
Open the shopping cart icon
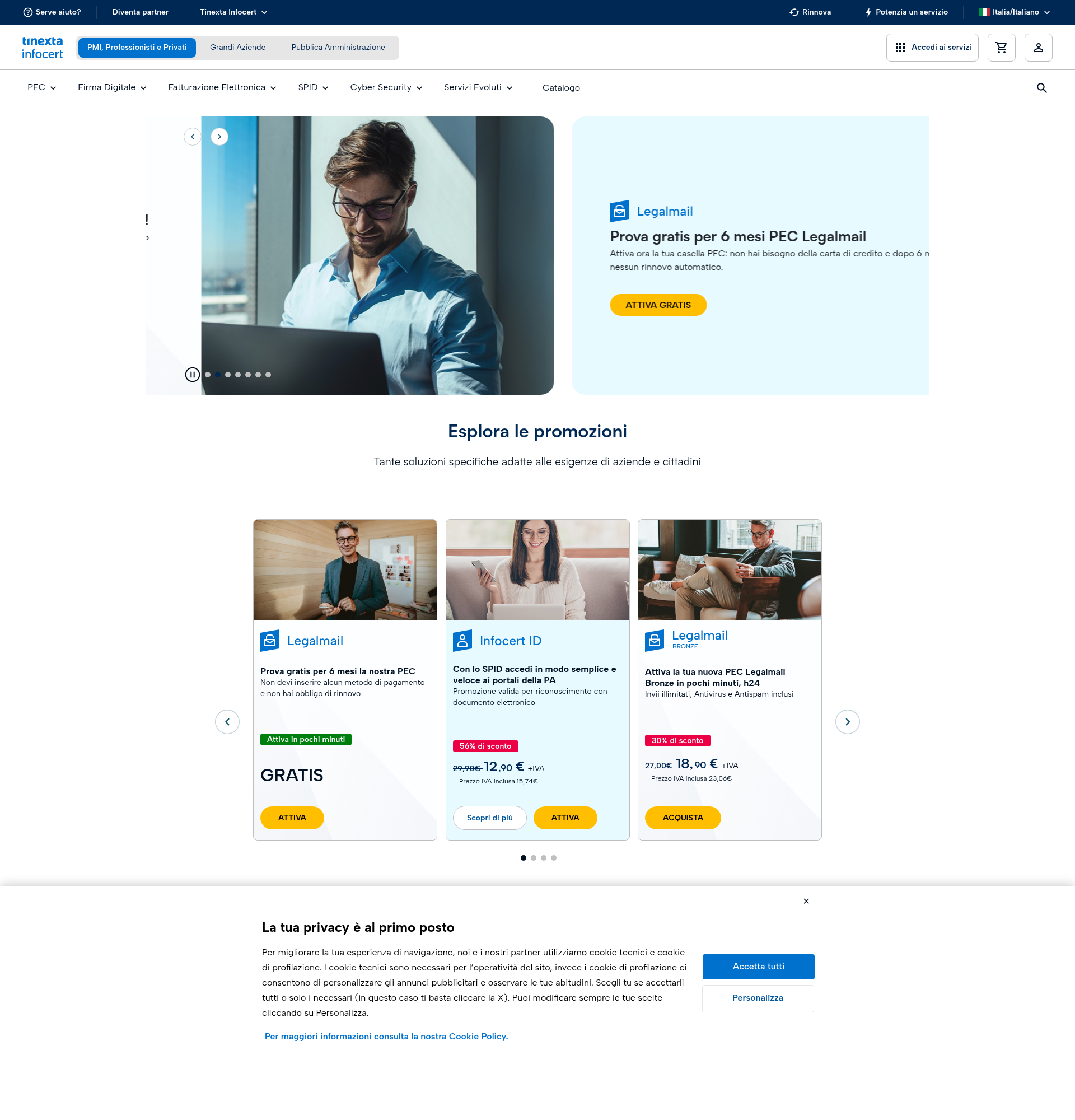(1001, 48)
